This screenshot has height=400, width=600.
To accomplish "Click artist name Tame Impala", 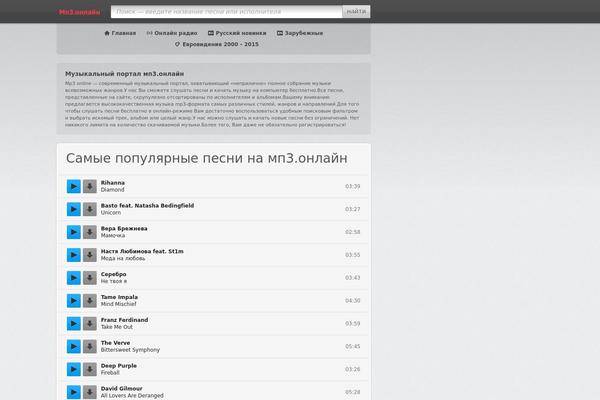I will tap(119, 297).
